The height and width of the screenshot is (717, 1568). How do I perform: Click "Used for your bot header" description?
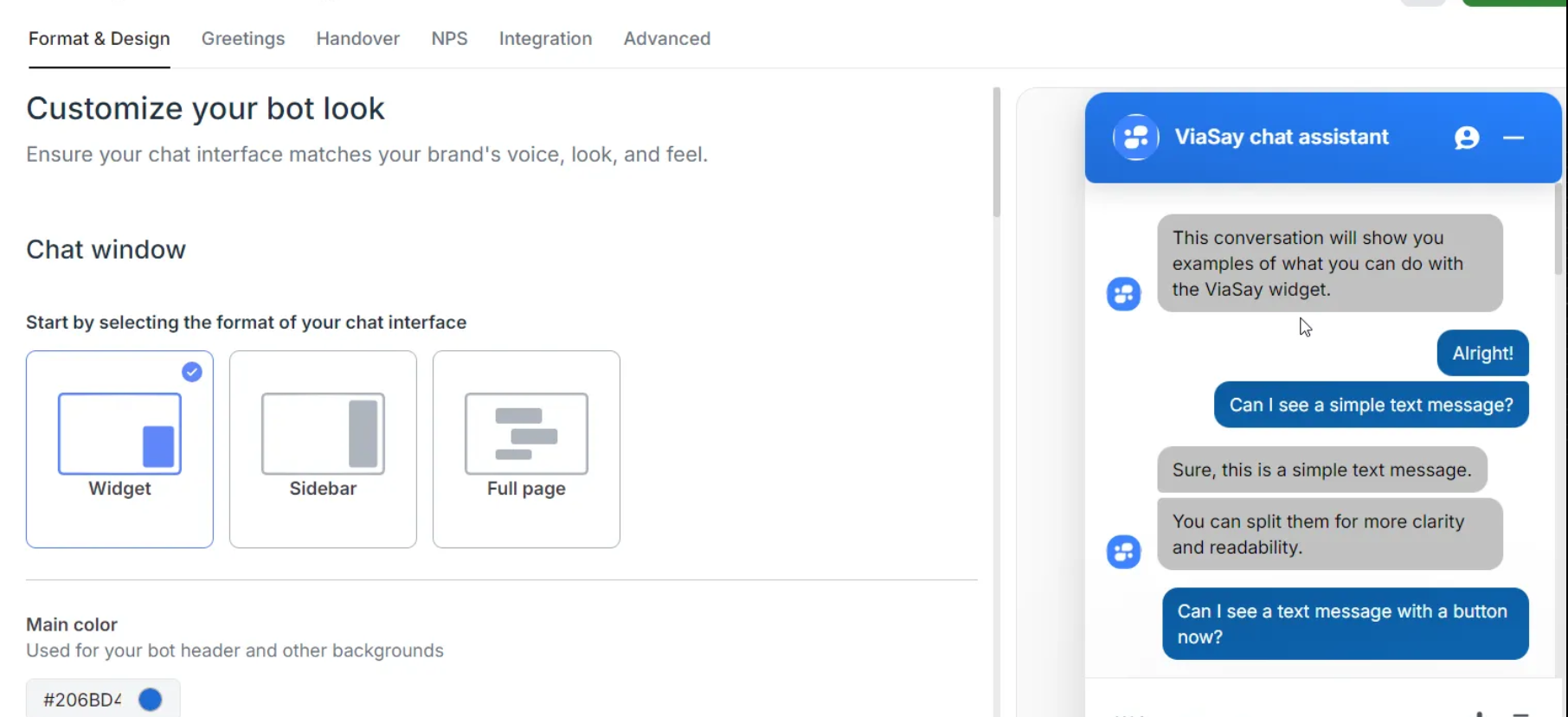click(x=235, y=650)
